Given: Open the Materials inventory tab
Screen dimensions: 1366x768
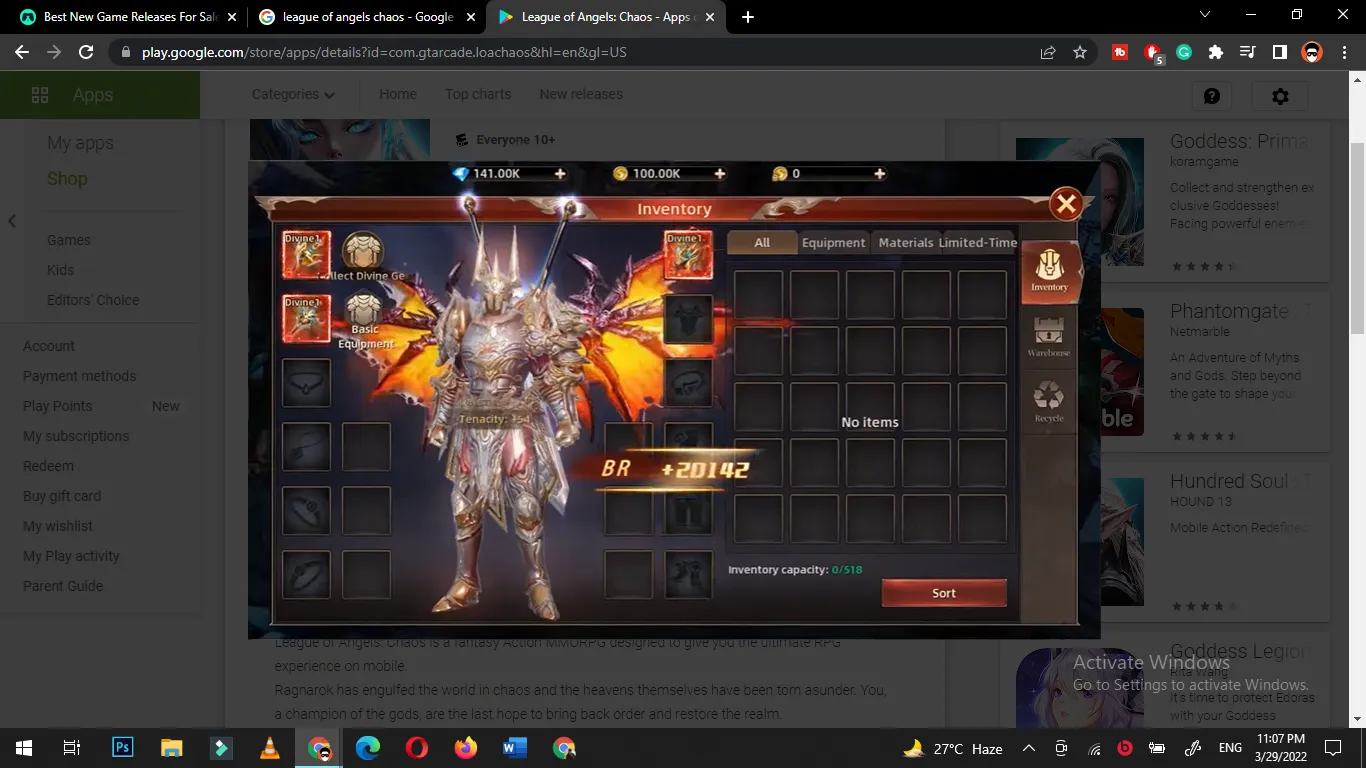Looking at the screenshot, I should [x=905, y=242].
